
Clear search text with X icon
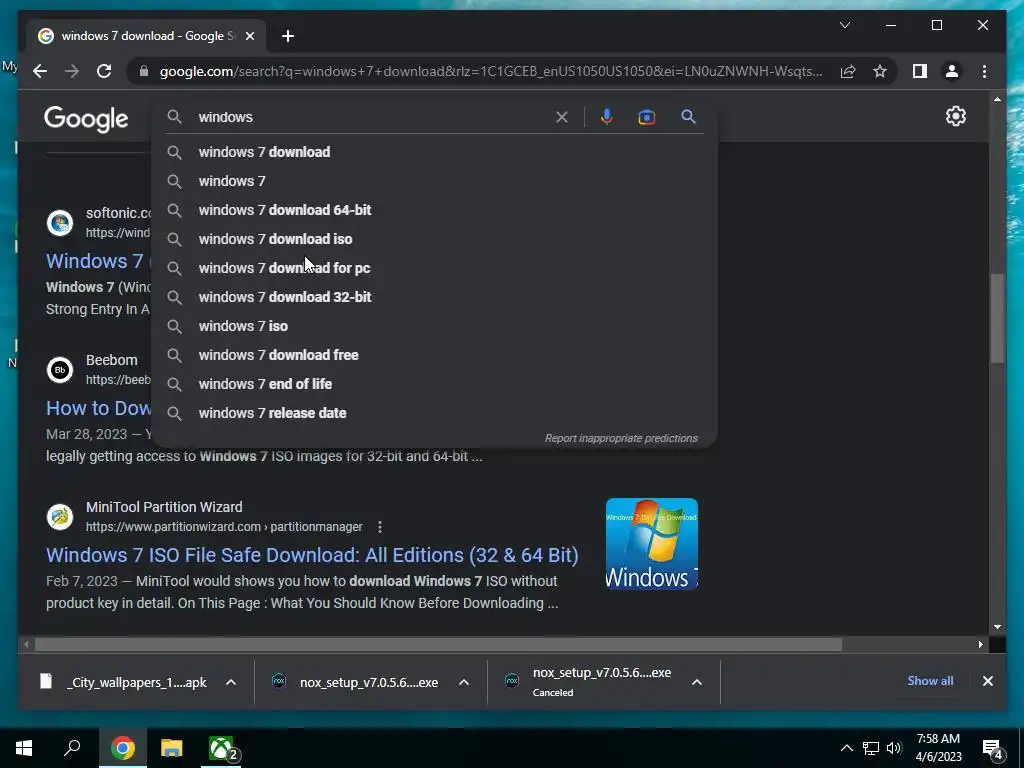[562, 118]
